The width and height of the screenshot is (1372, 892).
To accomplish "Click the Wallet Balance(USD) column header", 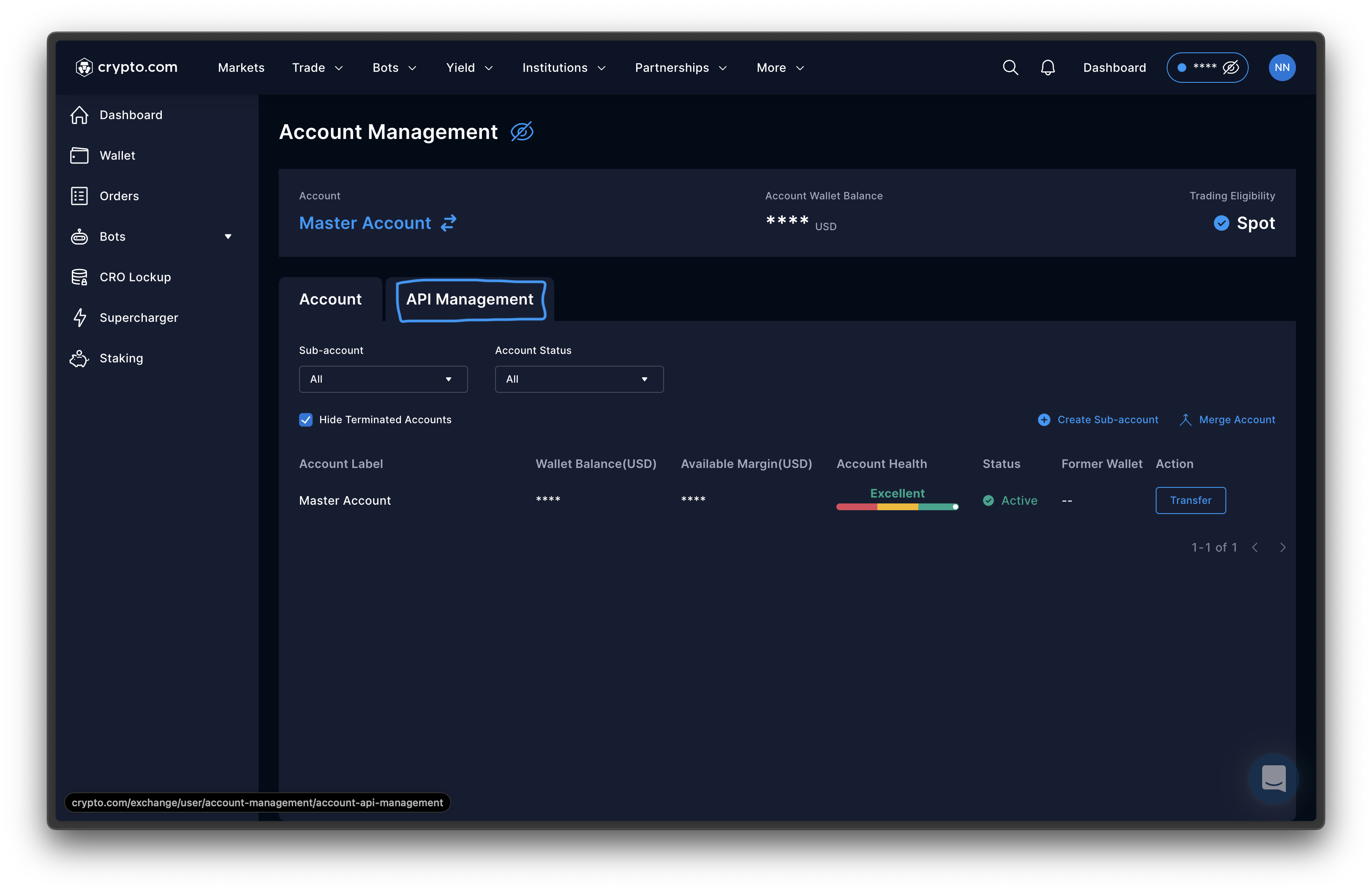I will [x=596, y=464].
